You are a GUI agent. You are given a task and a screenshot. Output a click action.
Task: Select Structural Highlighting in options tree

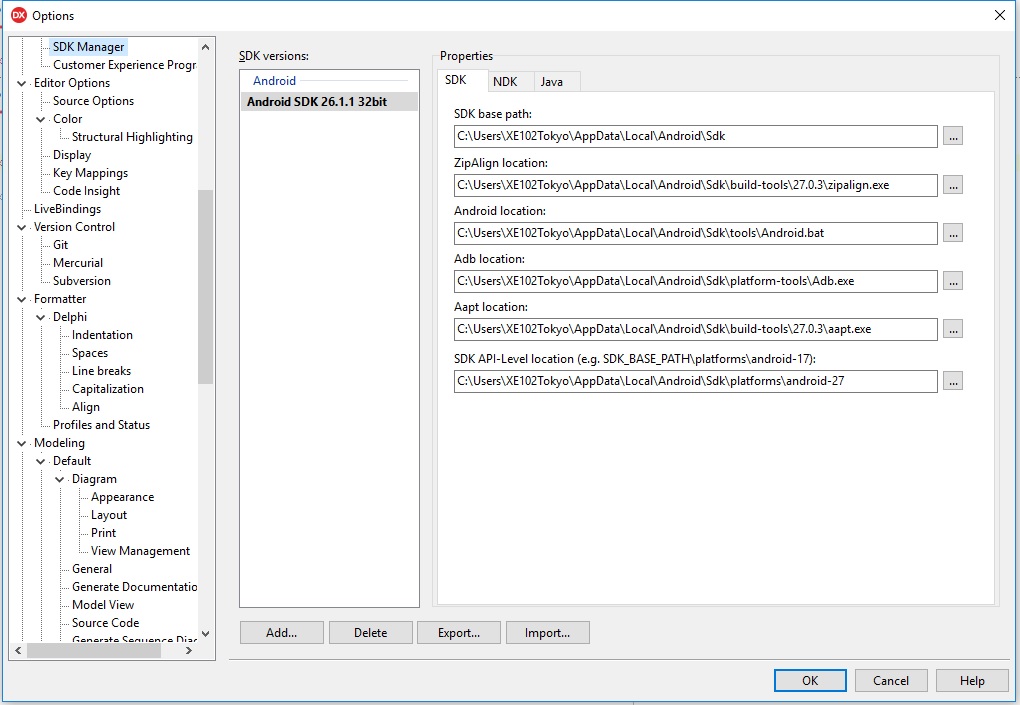point(132,137)
